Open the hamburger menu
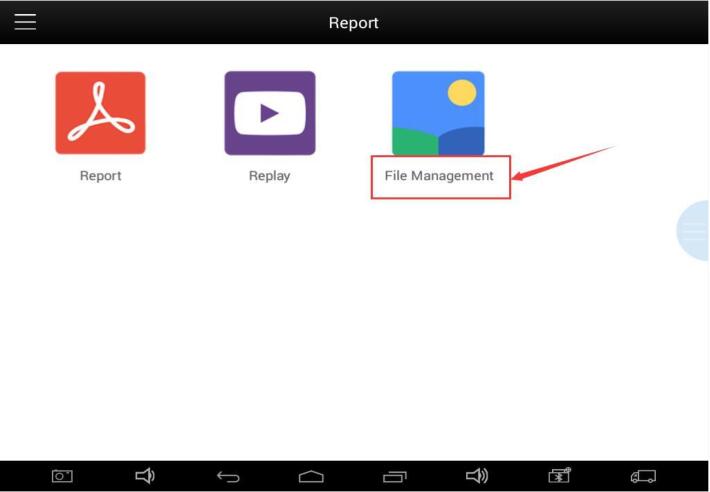This screenshot has height=492, width=710. click(x=25, y=22)
